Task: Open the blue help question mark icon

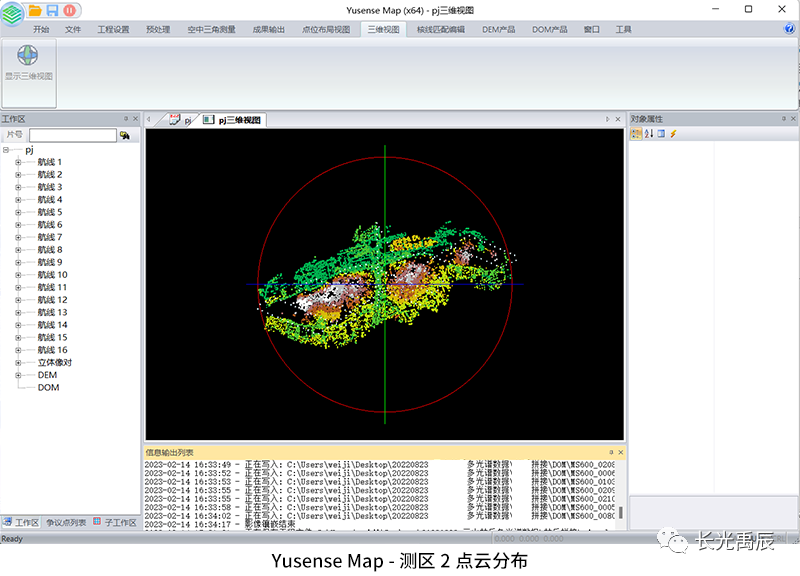Action: (789, 30)
